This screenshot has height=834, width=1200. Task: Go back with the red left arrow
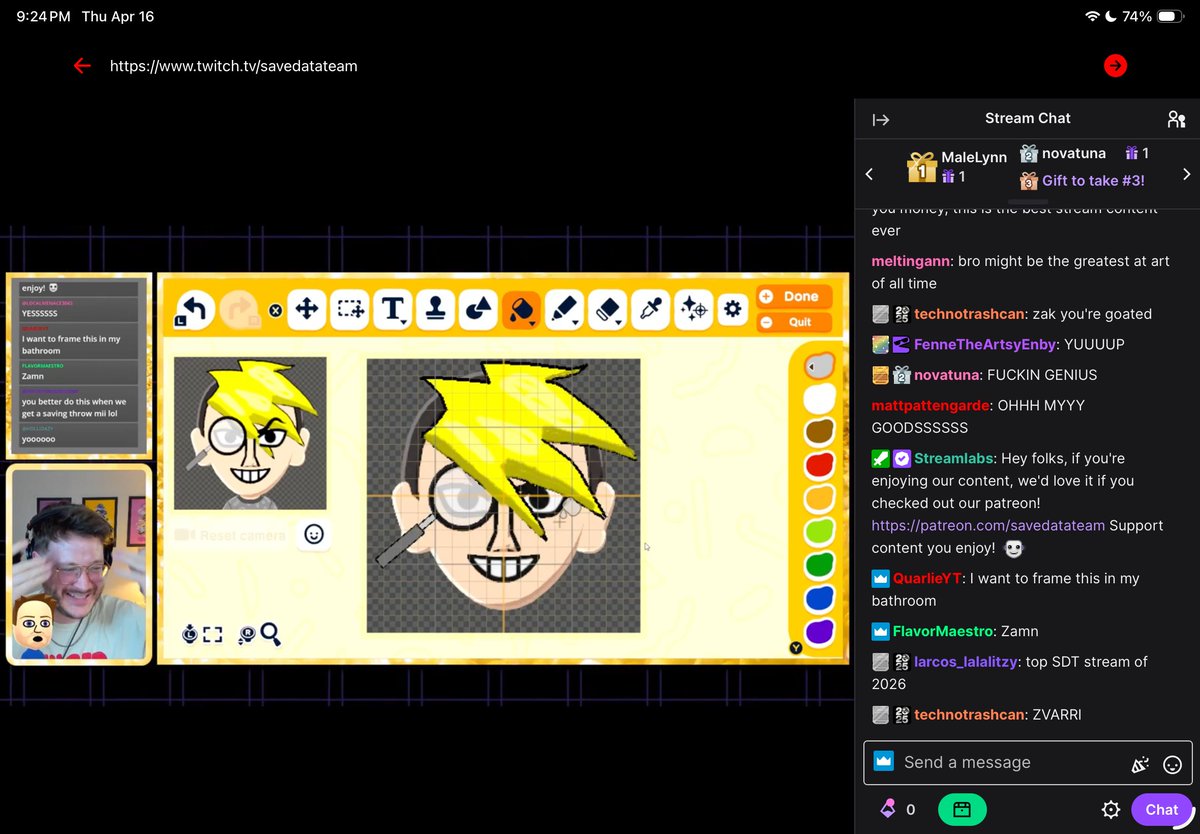82,66
